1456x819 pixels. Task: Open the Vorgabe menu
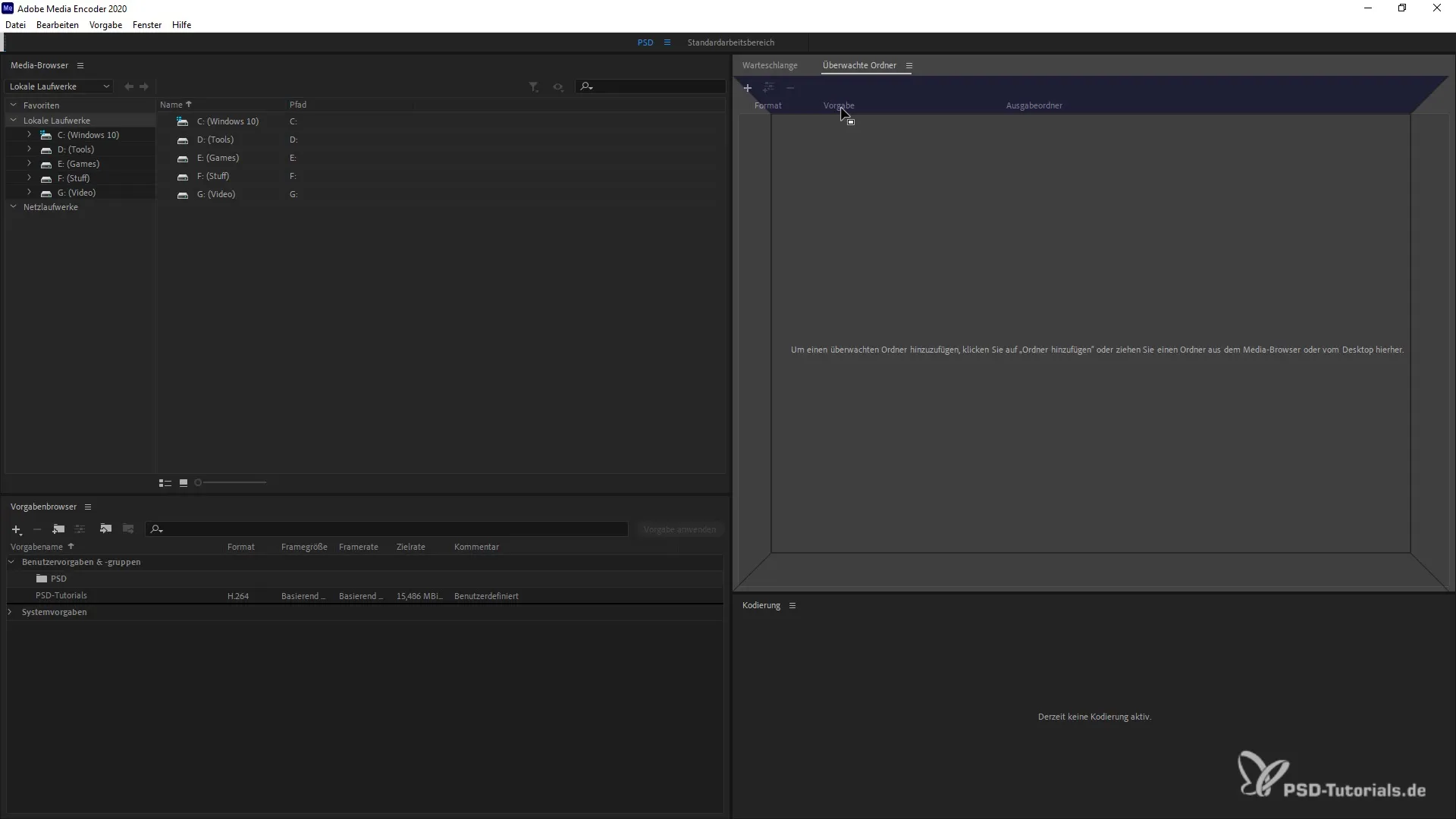point(105,25)
